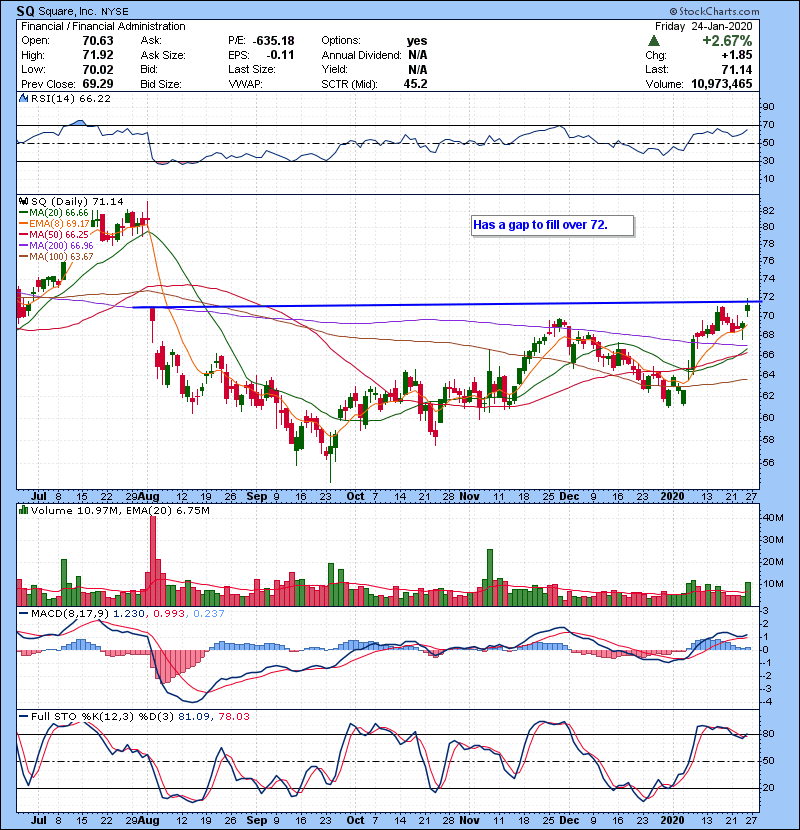Image resolution: width=800 pixels, height=830 pixels.
Task: Click the Volume 10.97M, EMA(20) 6.75M label
Action: pyautogui.click(x=120, y=510)
